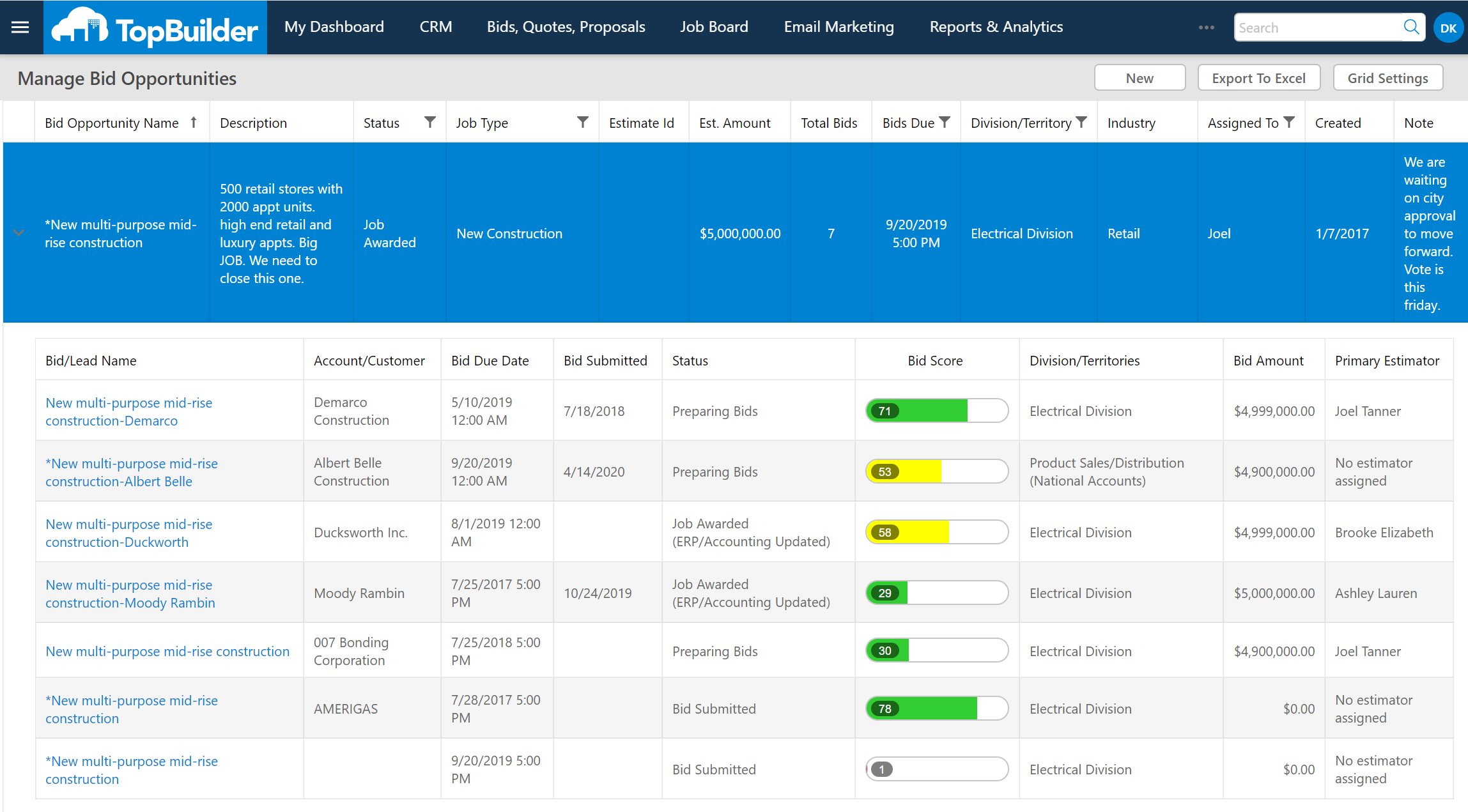Open the Albert Belle bid link
The width and height of the screenshot is (1468, 812).
(x=132, y=472)
